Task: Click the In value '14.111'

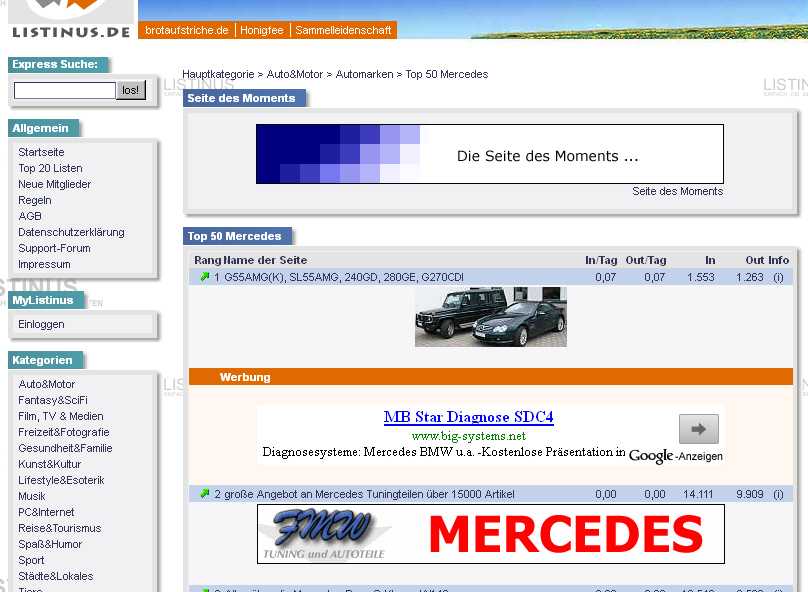Action: coord(698,494)
